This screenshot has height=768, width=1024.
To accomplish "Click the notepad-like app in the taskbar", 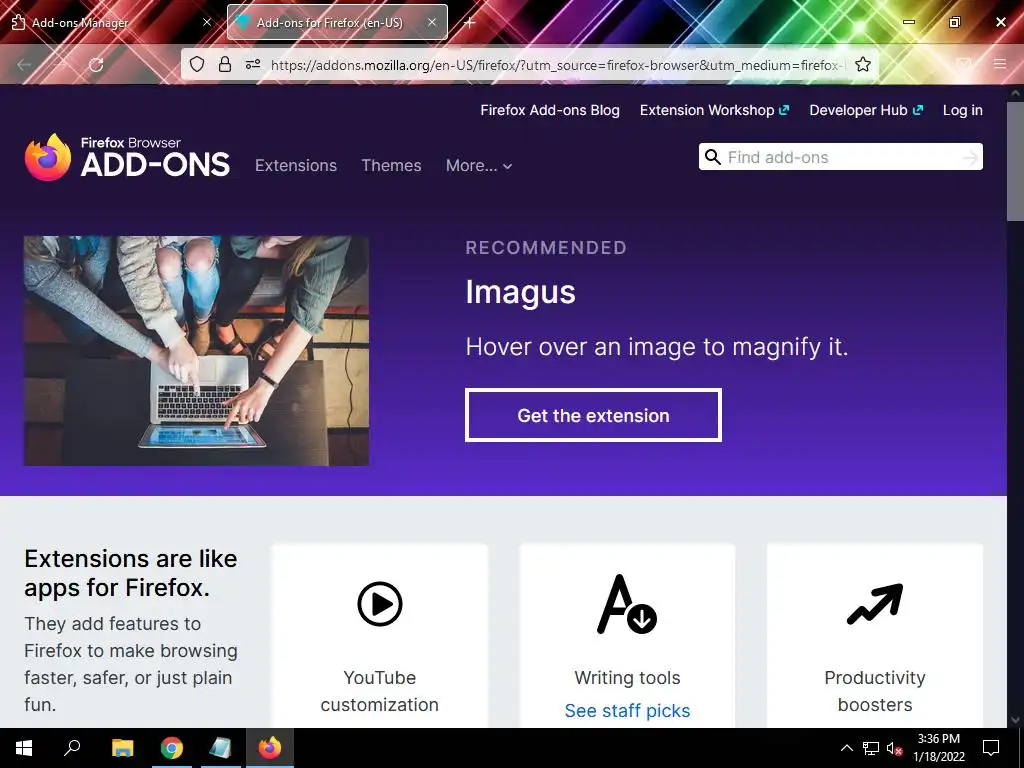I will click(x=221, y=748).
